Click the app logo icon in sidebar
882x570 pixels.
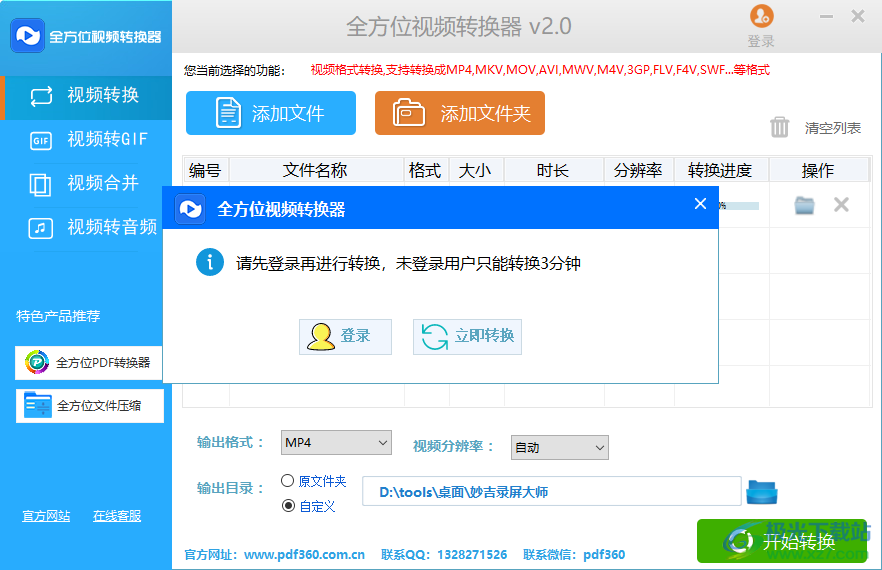coord(28,35)
